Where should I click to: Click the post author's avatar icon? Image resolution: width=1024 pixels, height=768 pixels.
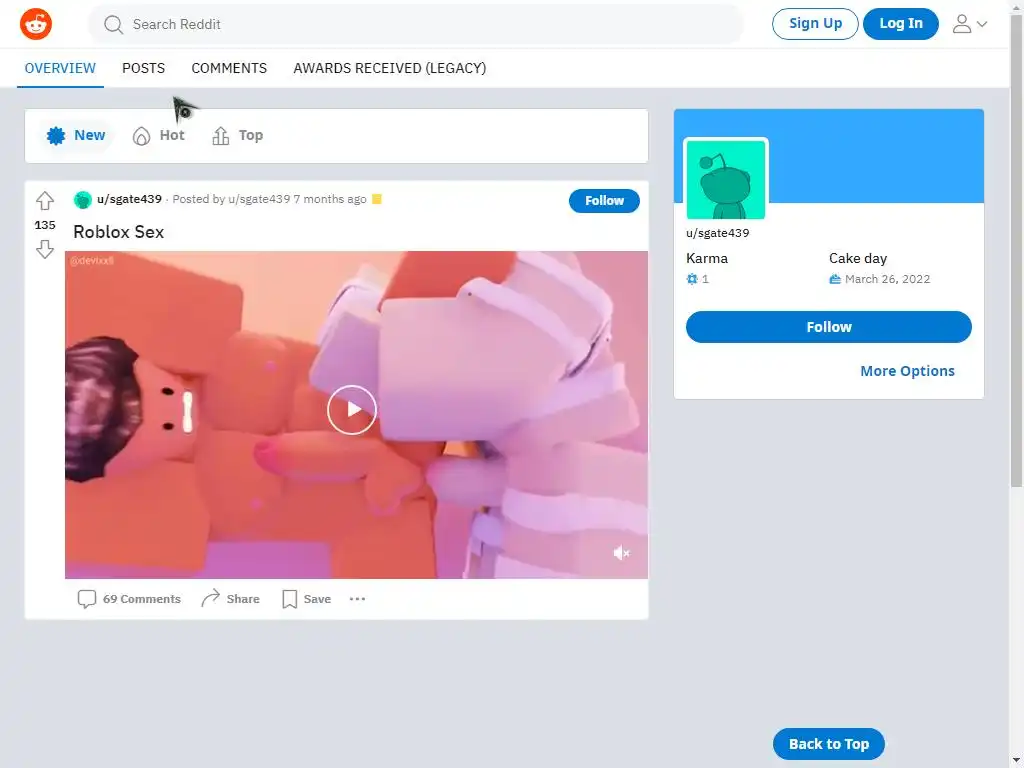click(82, 200)
